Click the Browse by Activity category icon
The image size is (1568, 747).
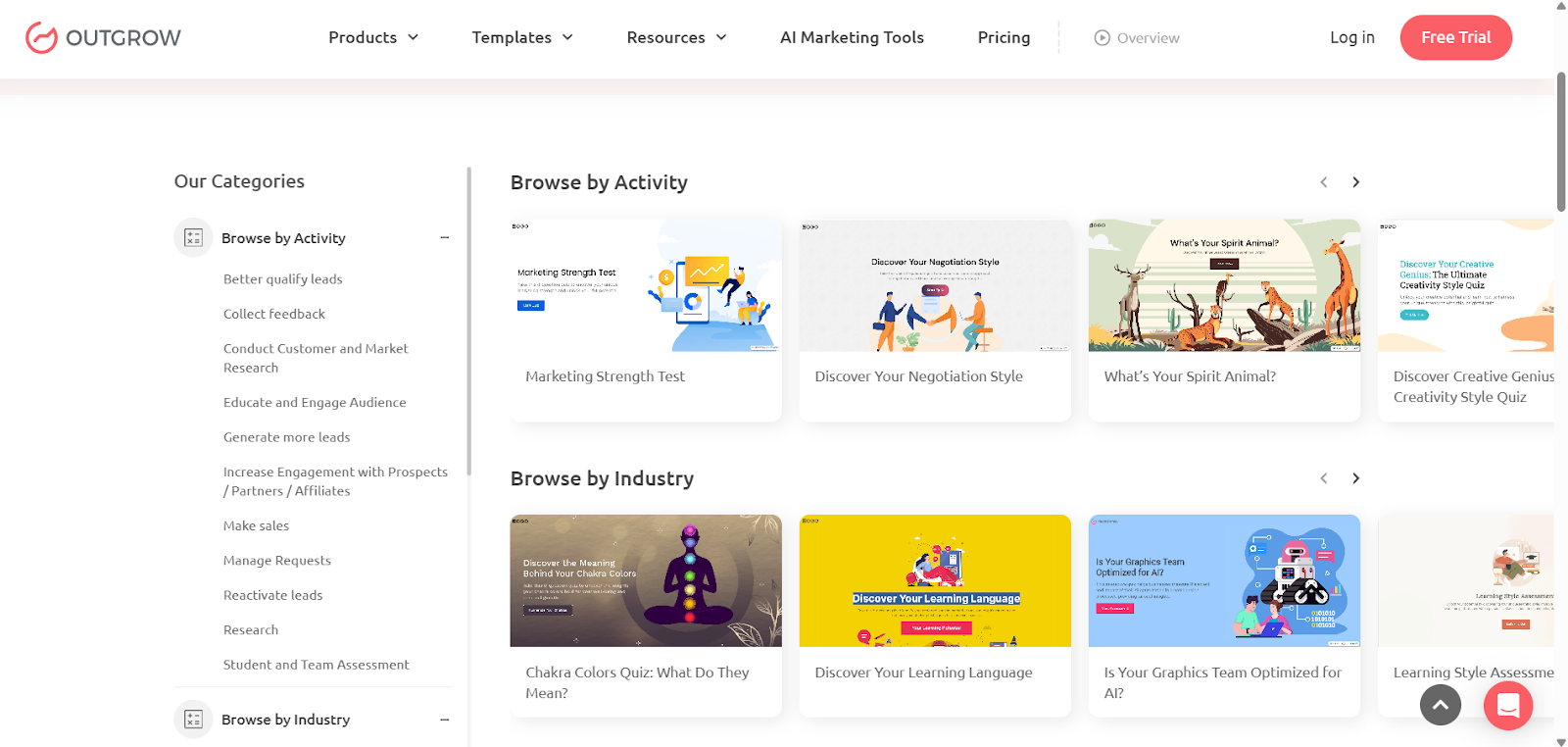point(193,238)
